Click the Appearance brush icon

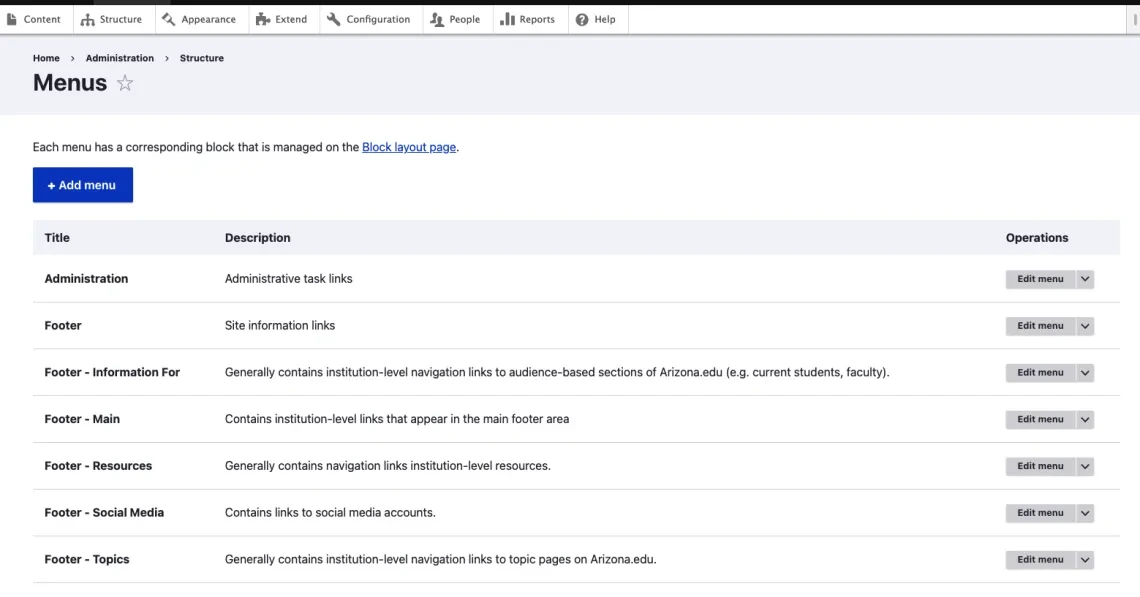coord(168,19)
